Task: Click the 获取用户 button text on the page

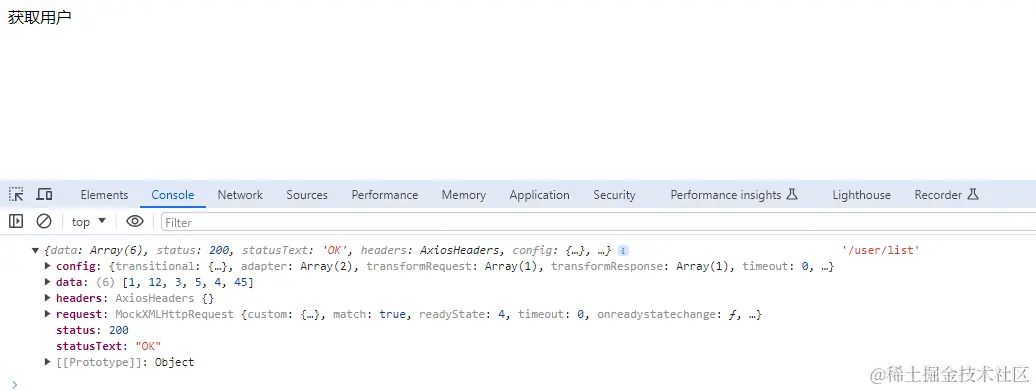Action: (39, 18)
